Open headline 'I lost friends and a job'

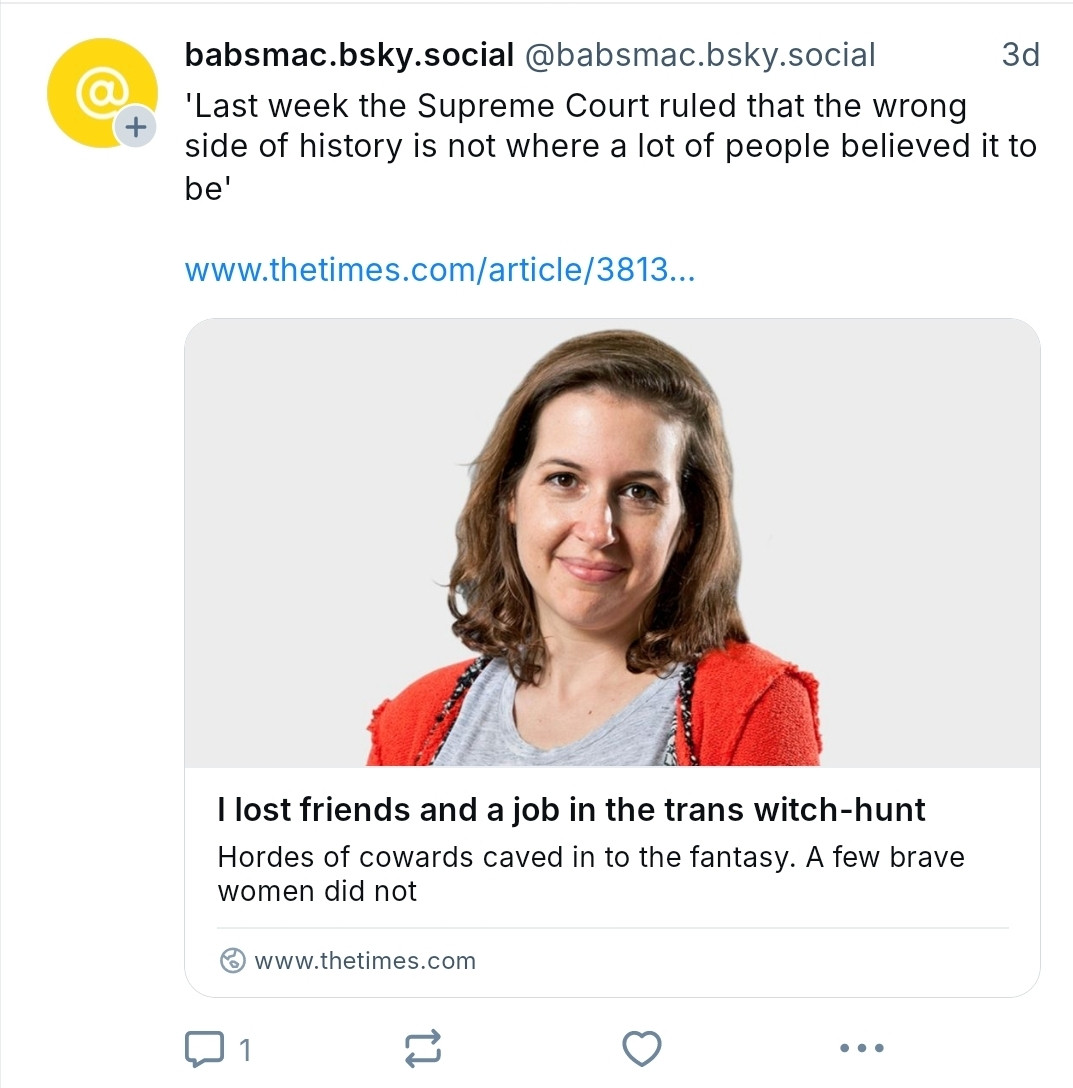(571, 810)
